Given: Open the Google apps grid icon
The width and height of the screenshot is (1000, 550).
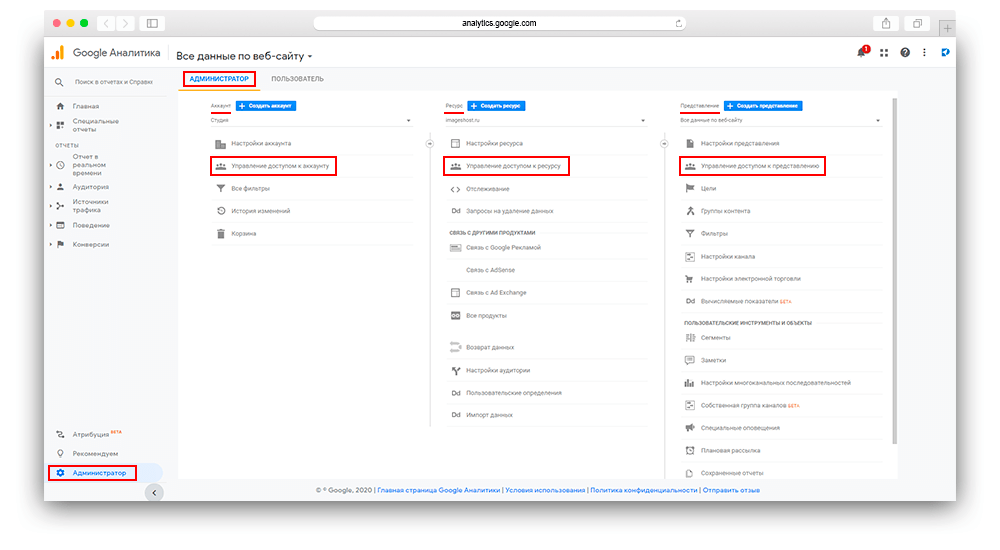Looking at the screenshot, I should click(x=884, y=53).
